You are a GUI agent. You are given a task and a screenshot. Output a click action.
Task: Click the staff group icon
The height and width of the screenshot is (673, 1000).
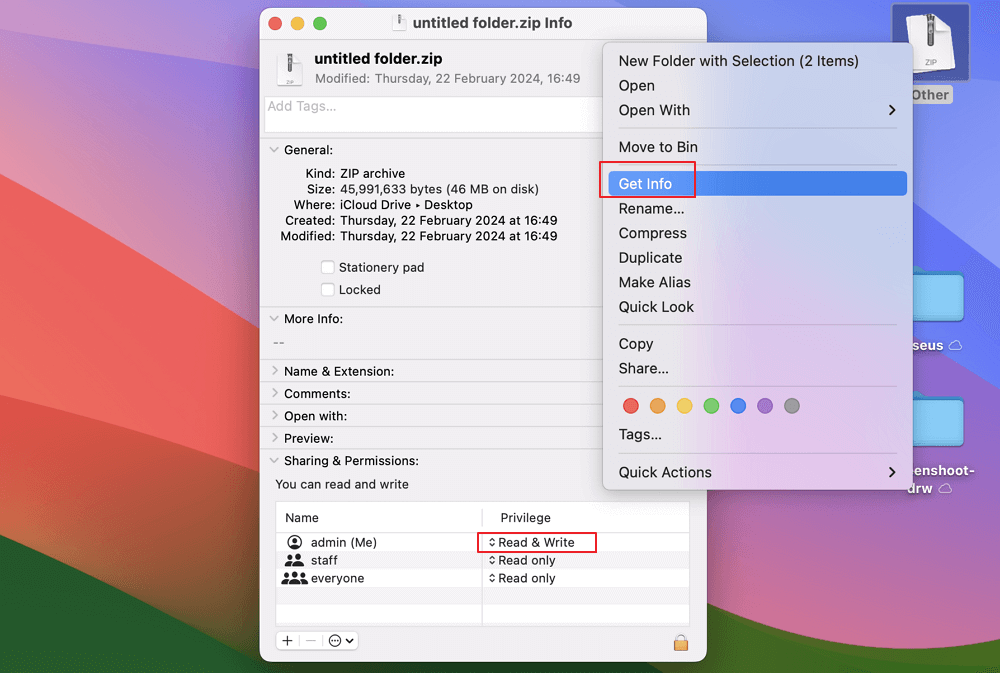294,560
